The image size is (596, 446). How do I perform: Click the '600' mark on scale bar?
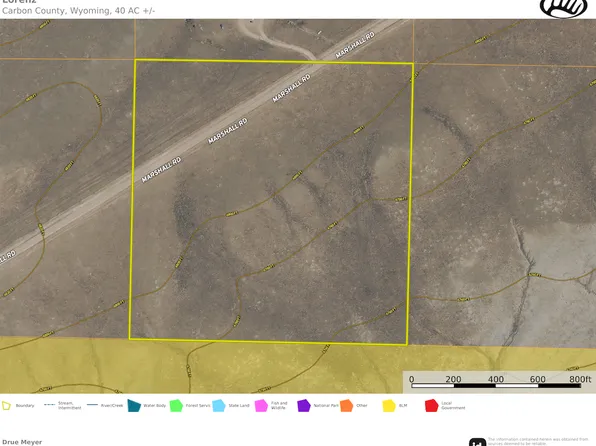pyautogui.click(x=537, y=379)
